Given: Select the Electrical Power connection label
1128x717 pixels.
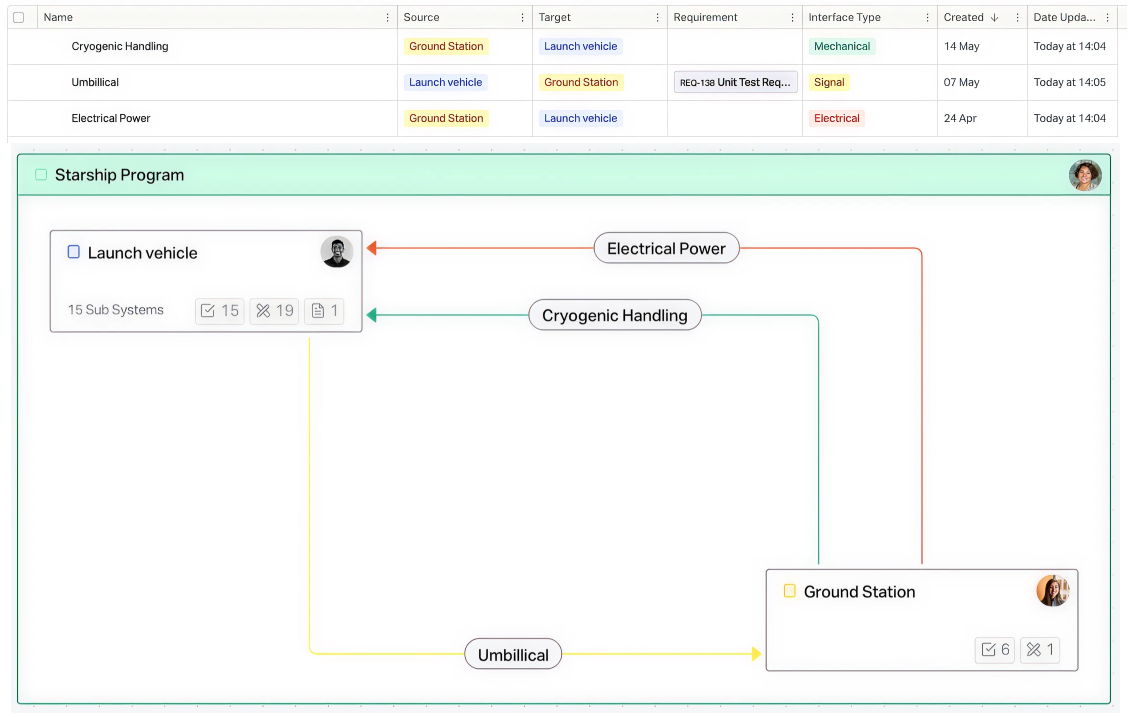Looking at the screenshot, I should click(x=666, y=249).
